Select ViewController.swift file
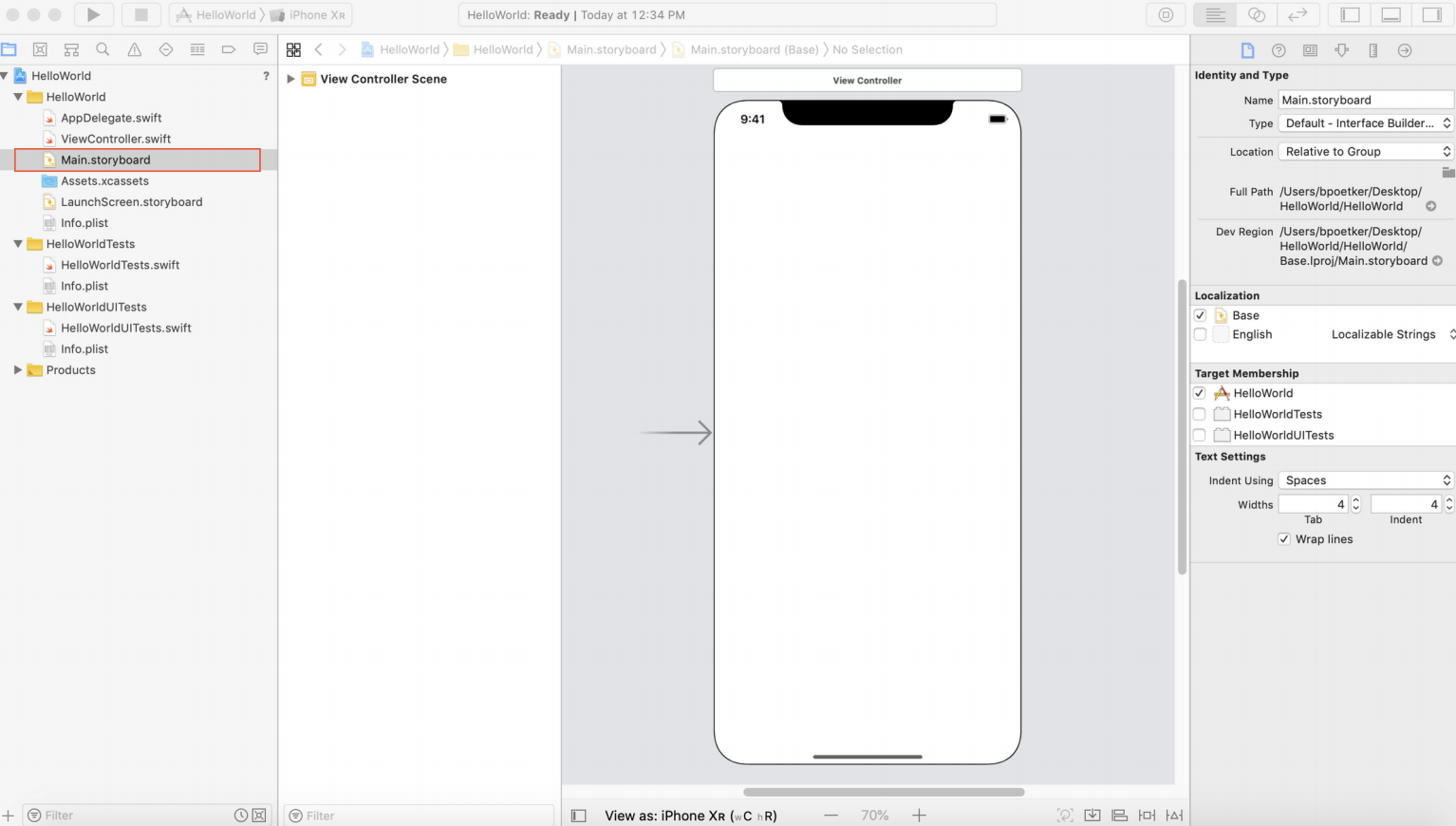Viewport: 1456px width, 826px height. point(116,139)
